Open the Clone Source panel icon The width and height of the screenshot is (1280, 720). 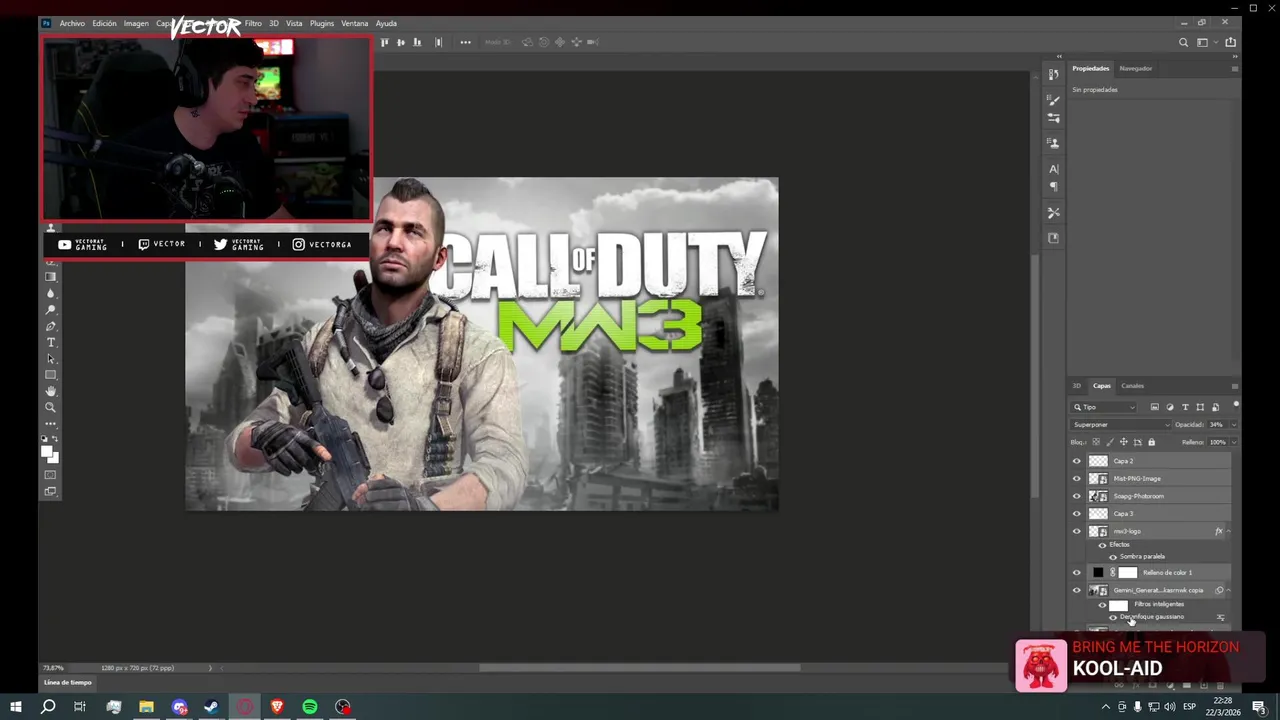pyautogui.click(x=1053, y=143)
